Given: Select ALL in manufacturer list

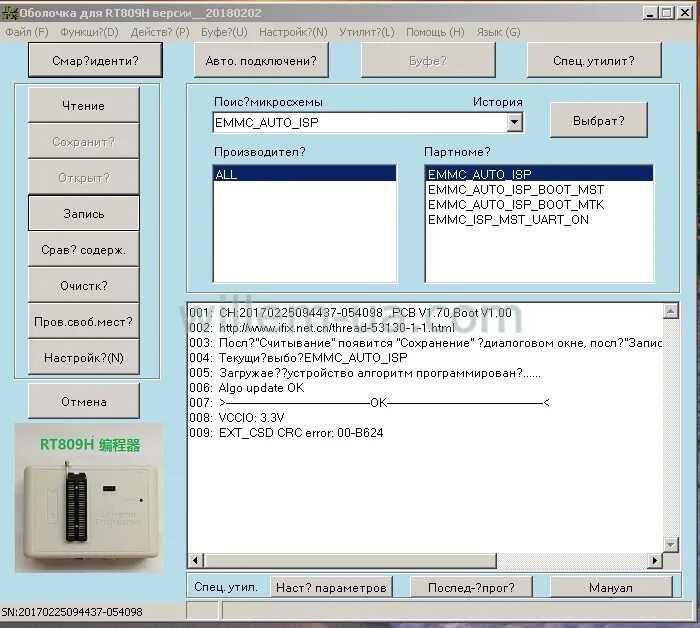Looking at the screenshot, I should pos(304,174).
